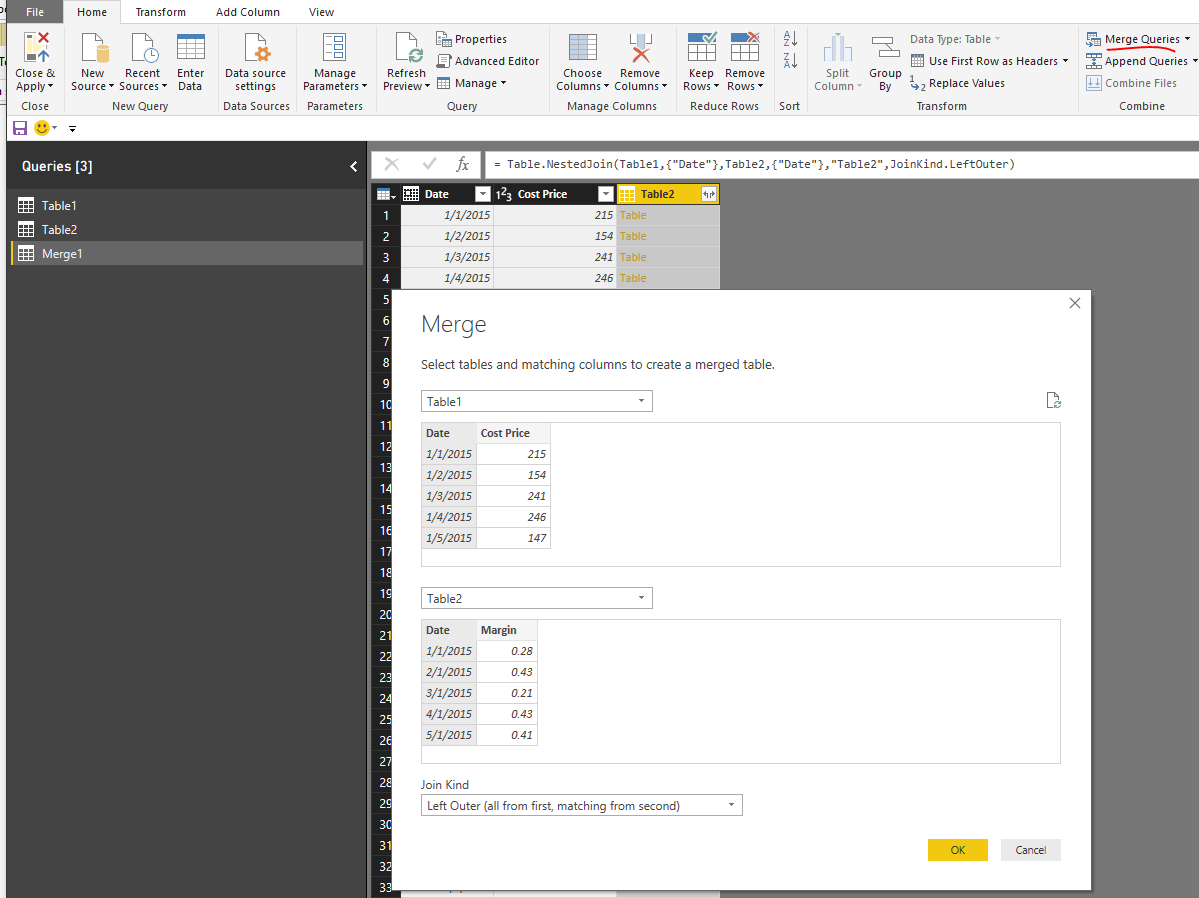Open the Table1 dropdown in Merge dialog

pos(536,402)
